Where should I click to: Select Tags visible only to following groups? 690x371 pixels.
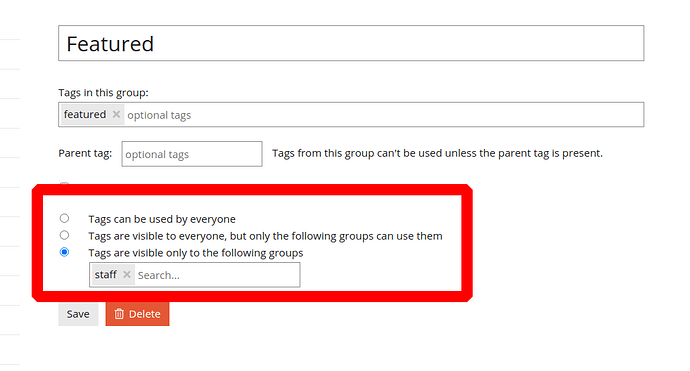(64, 252)
